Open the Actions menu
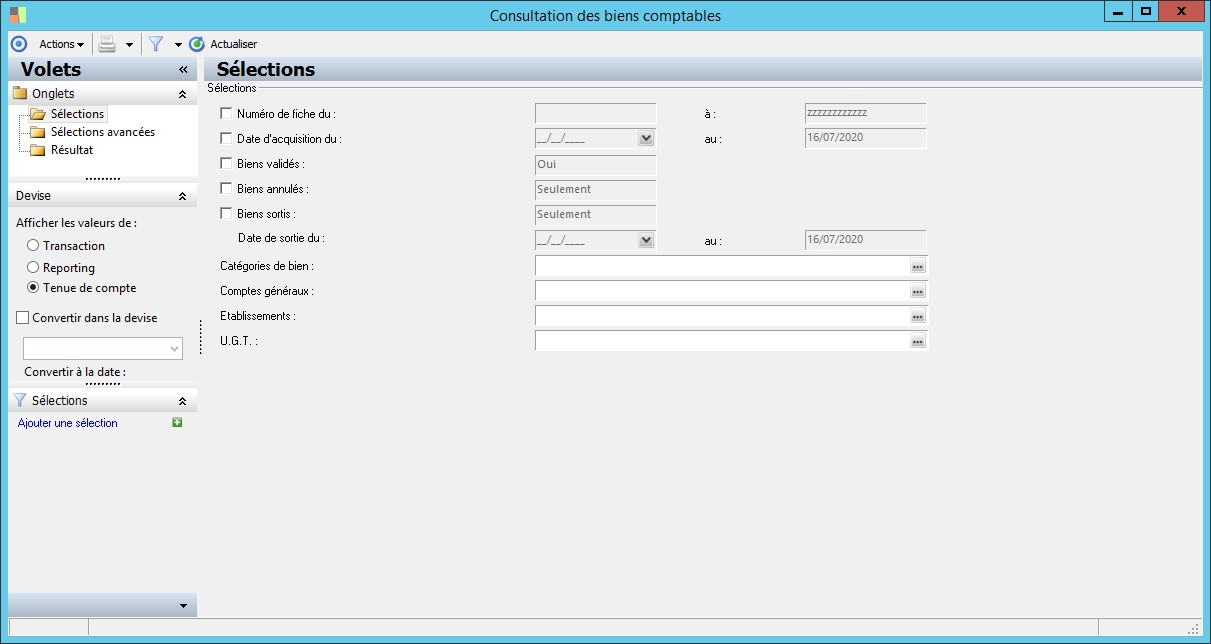 61,44
